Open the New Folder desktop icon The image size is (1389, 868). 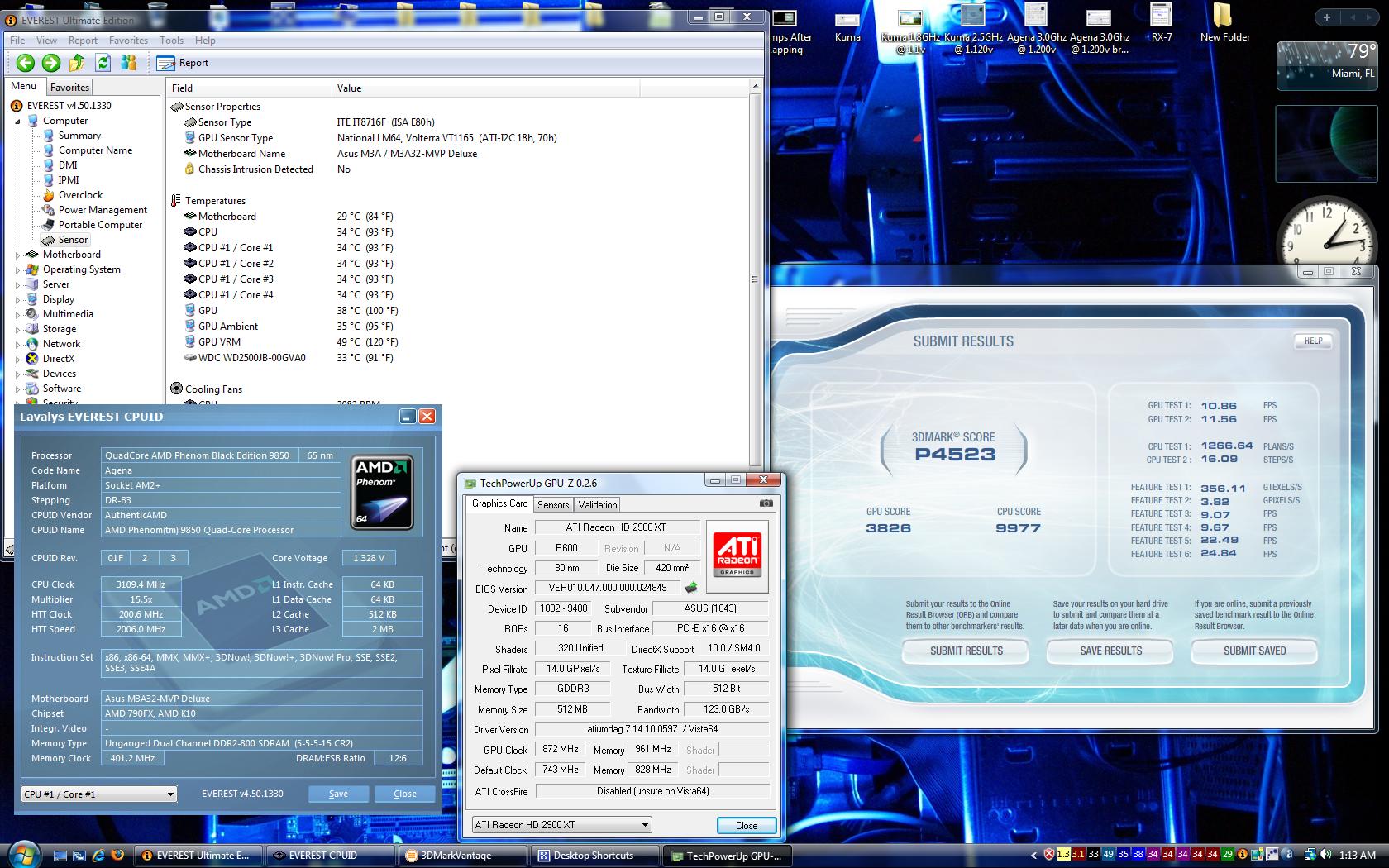point(1224,23)
